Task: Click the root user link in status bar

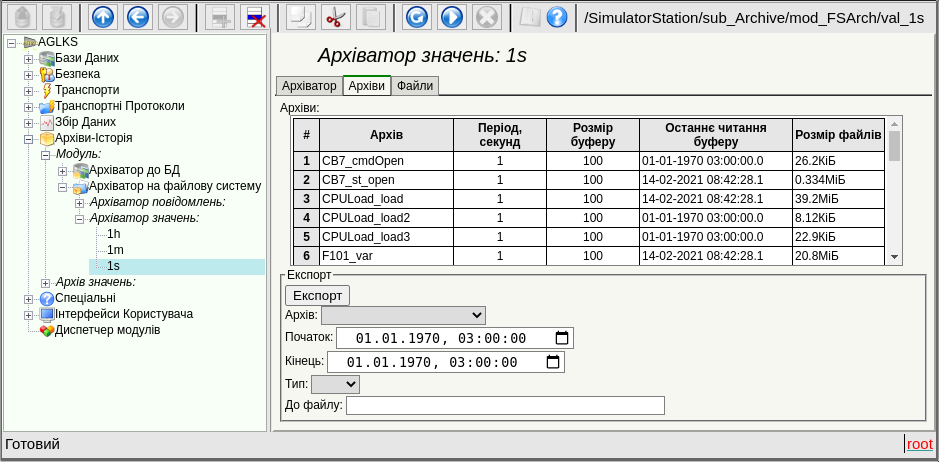Action: 919,444
